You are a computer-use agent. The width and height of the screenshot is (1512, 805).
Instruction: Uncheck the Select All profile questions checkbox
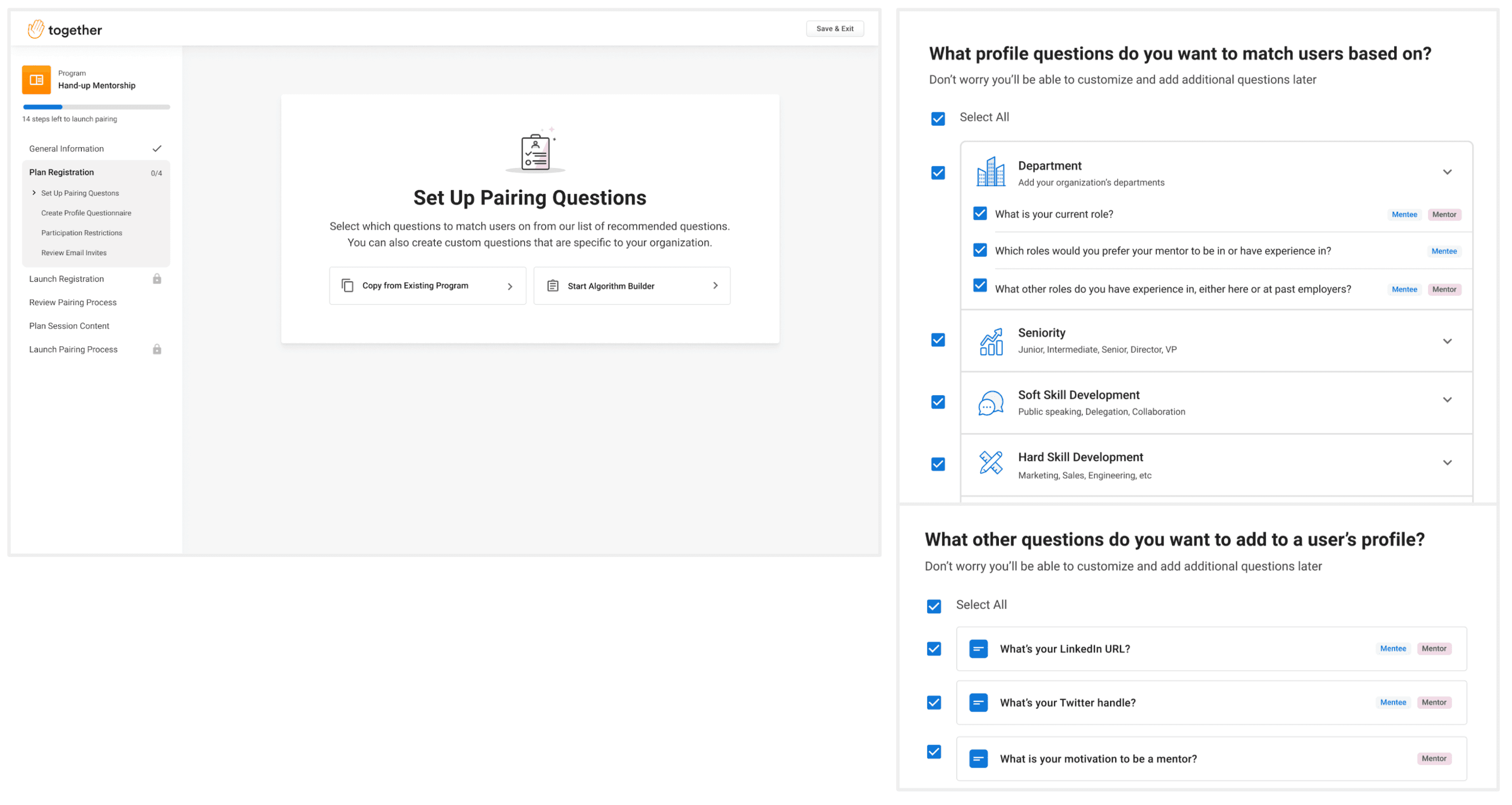[x=937, y=118]
